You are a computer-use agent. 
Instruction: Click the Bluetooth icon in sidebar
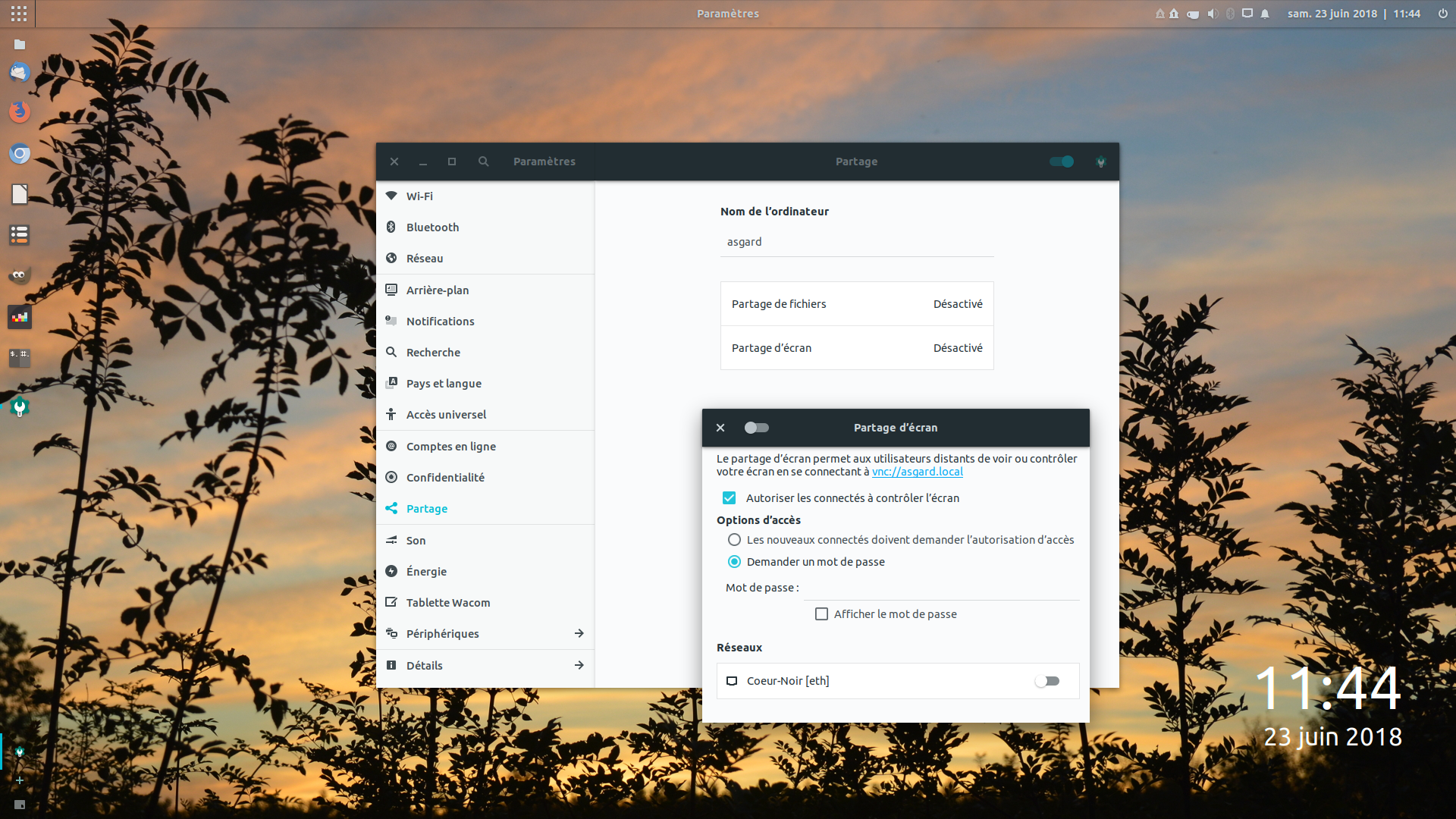(x=391, y=227)
